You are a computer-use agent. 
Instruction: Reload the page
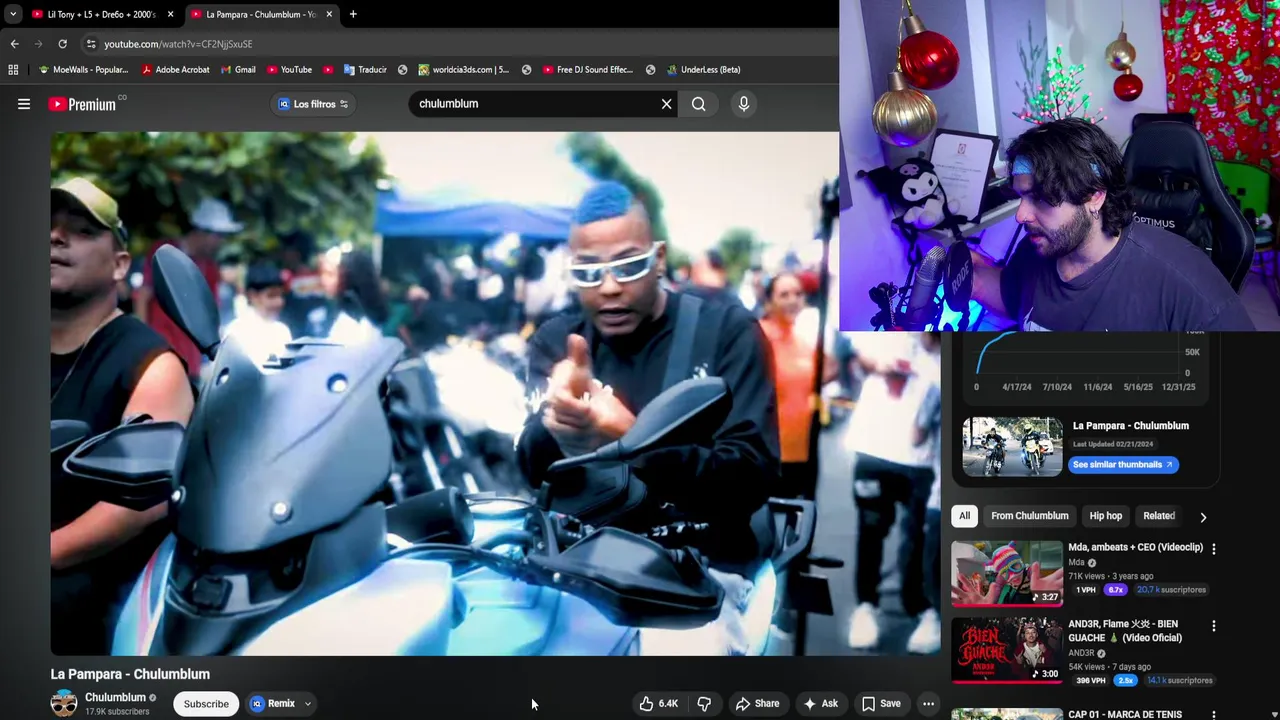[x=62, y=44]
